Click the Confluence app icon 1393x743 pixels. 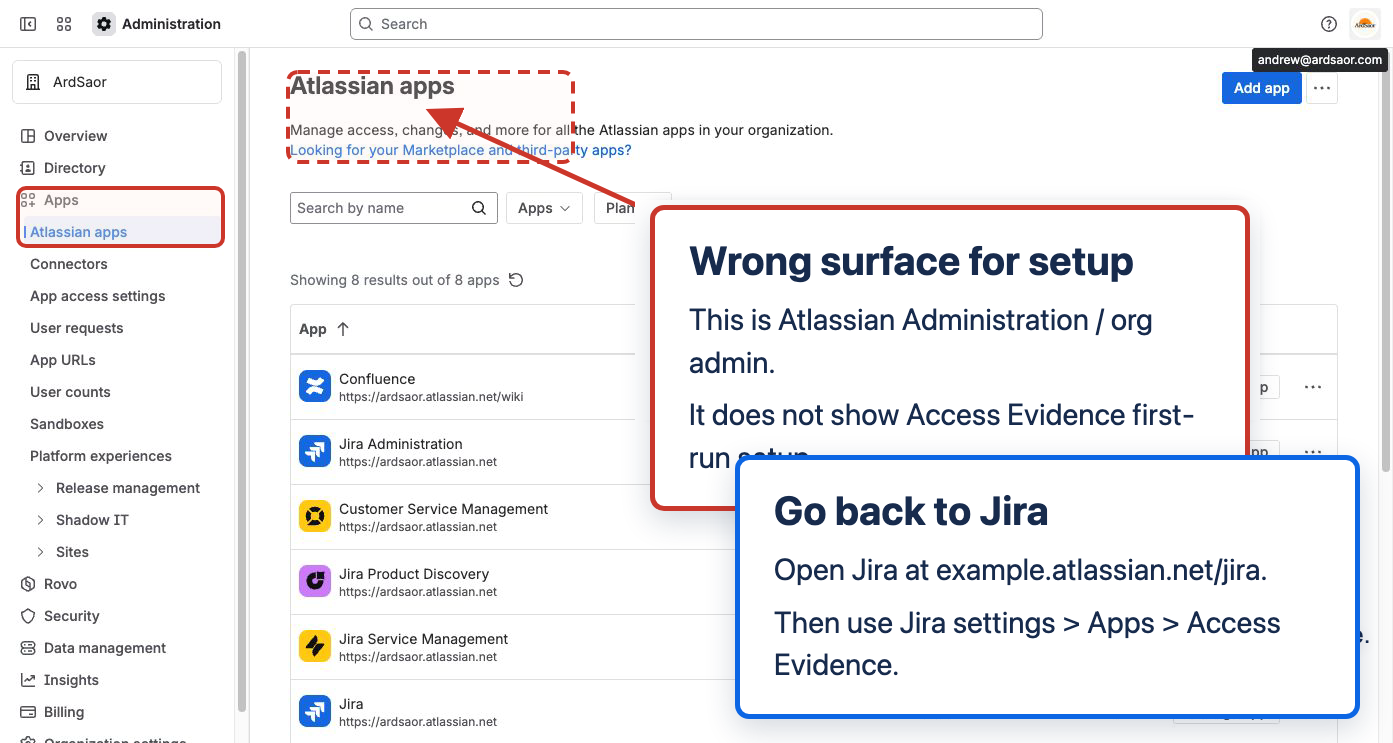pyautogui.click(x=315, y=386)
